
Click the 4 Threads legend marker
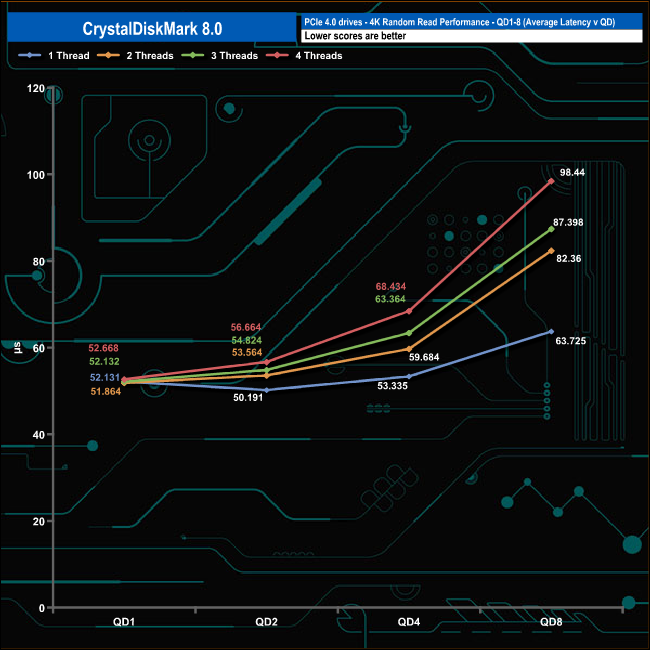tap(277, 56)
